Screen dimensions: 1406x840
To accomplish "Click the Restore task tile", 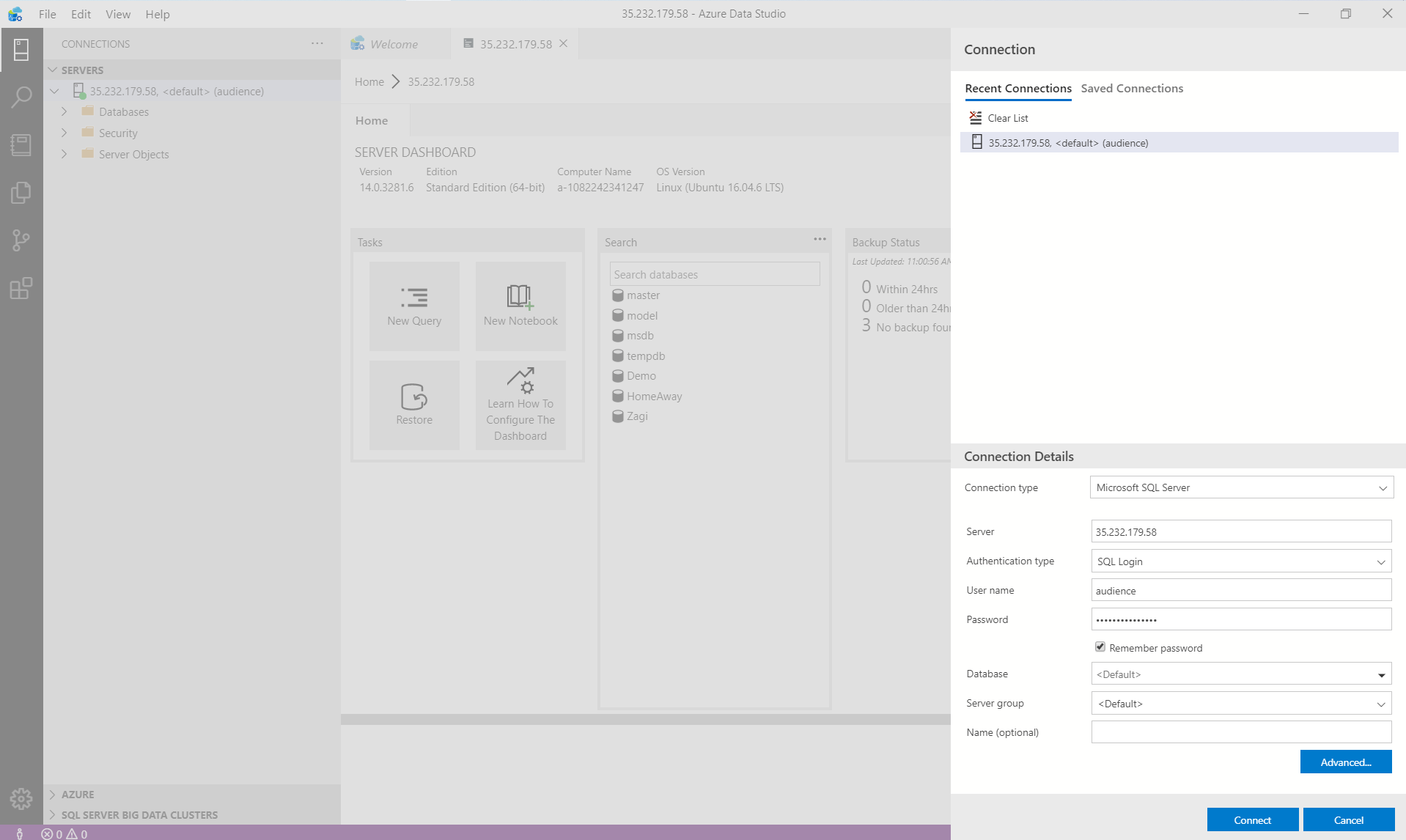I will [414, 405].
